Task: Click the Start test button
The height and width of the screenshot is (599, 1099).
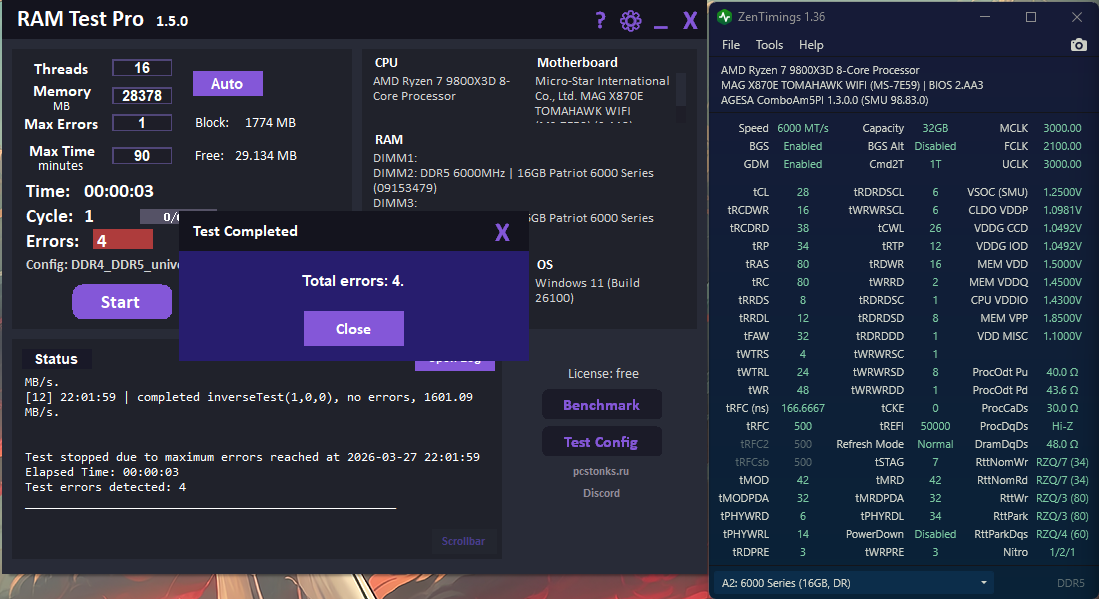Action: pos(121,302)
